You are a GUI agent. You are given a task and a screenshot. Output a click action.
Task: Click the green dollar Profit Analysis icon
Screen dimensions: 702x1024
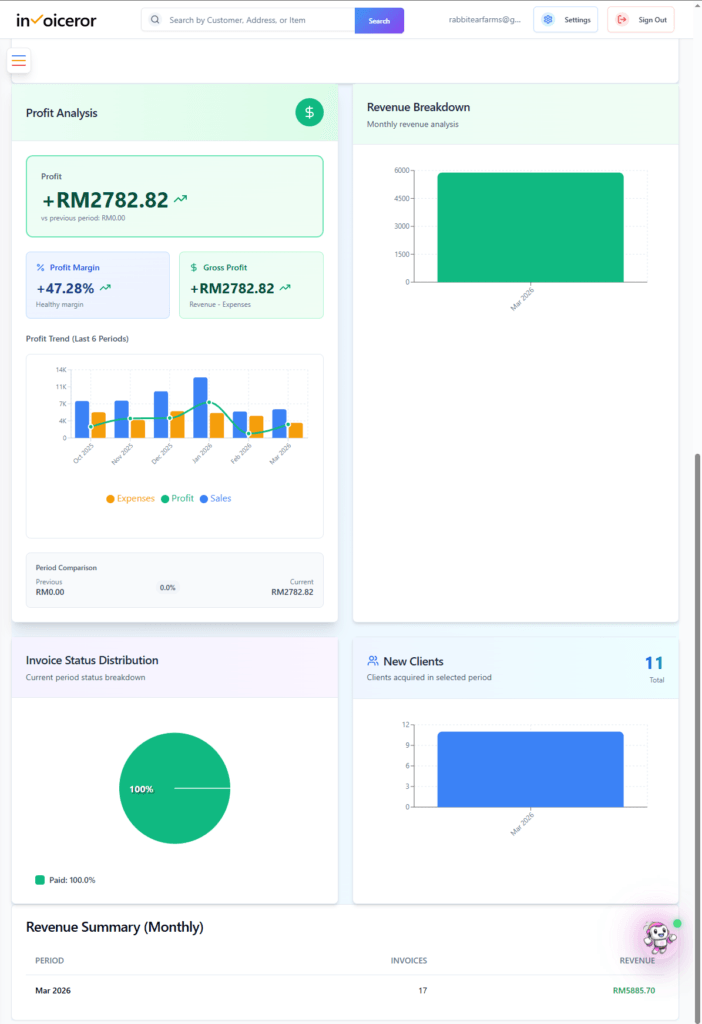point(309,112)
